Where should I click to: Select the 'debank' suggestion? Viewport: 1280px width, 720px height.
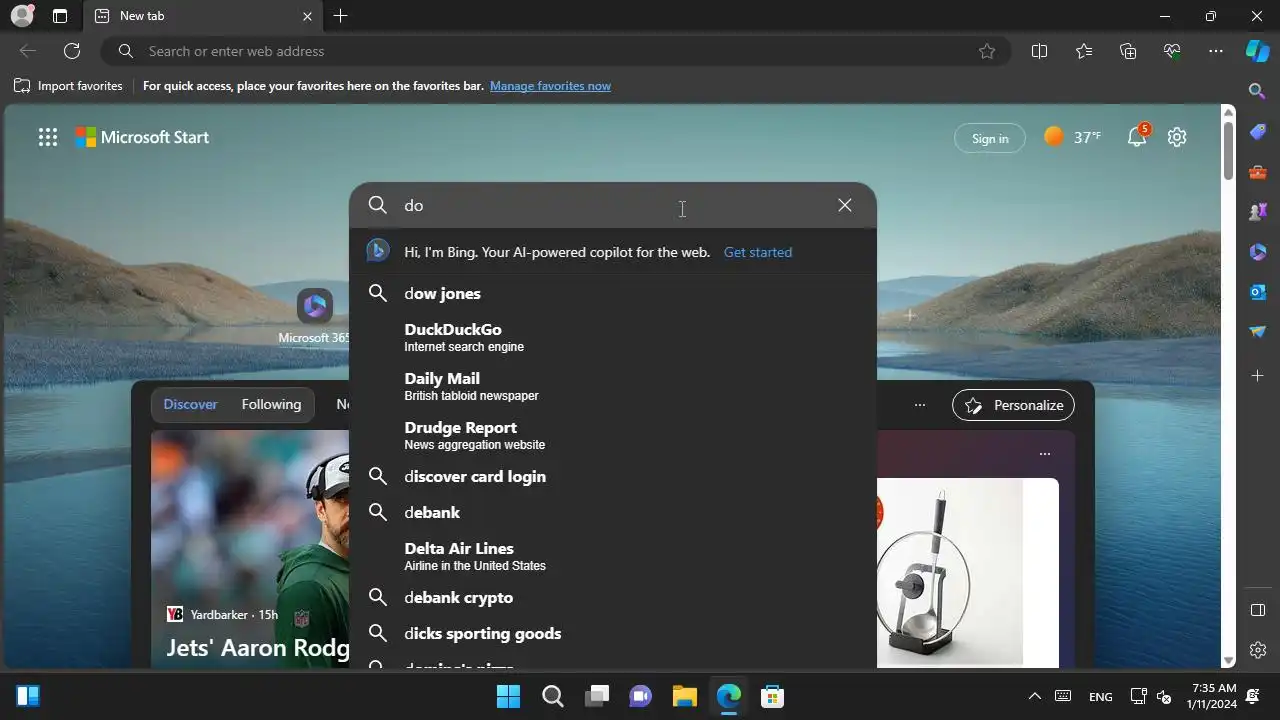612,512
